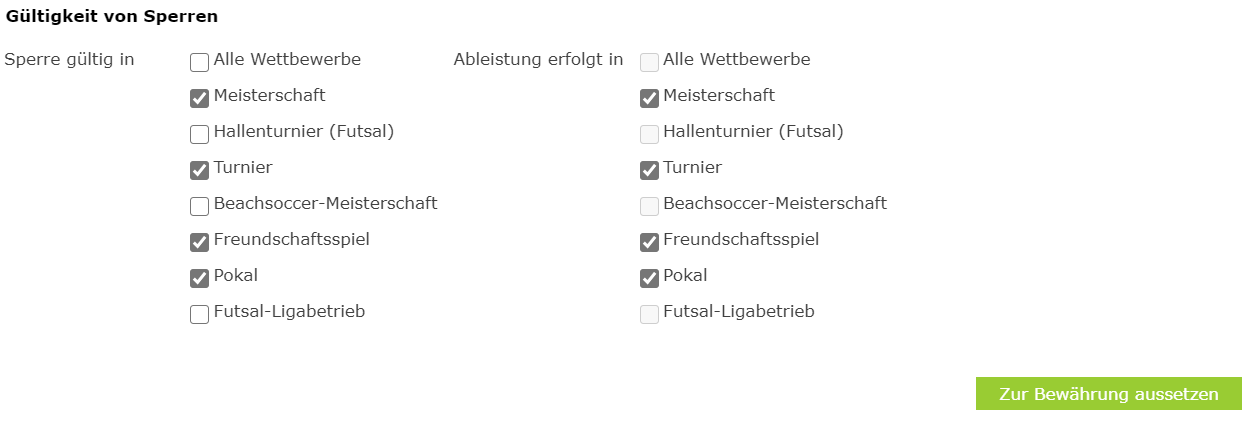The image size is (1257, 421).
Task: Click the 'Ableistung erfolgt in' label
Action: [x=538, y=59]
